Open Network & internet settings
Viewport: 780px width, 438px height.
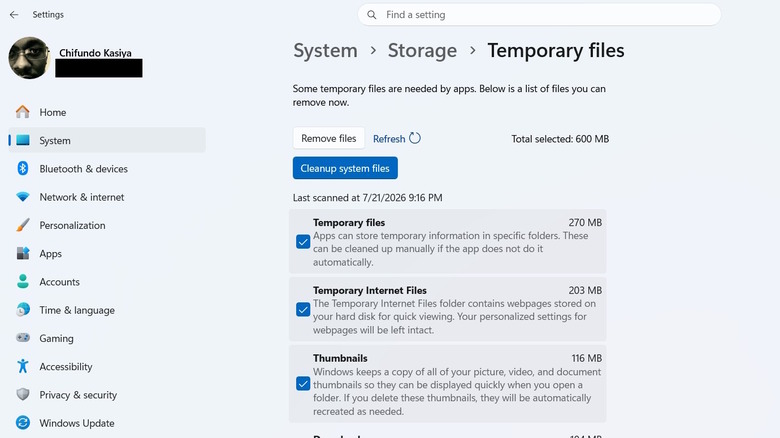[107, 197]
